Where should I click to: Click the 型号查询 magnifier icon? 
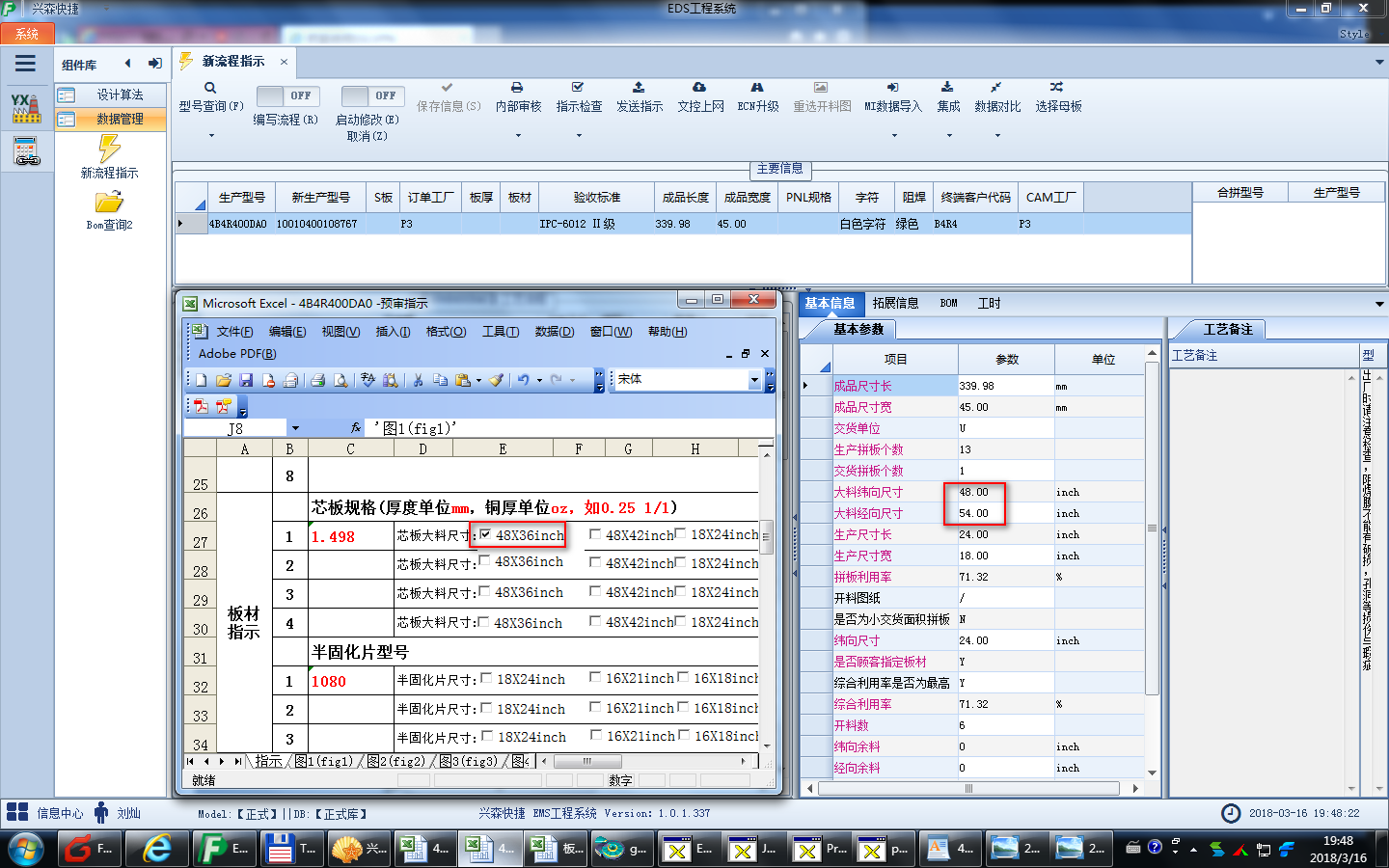click(210, 88)
